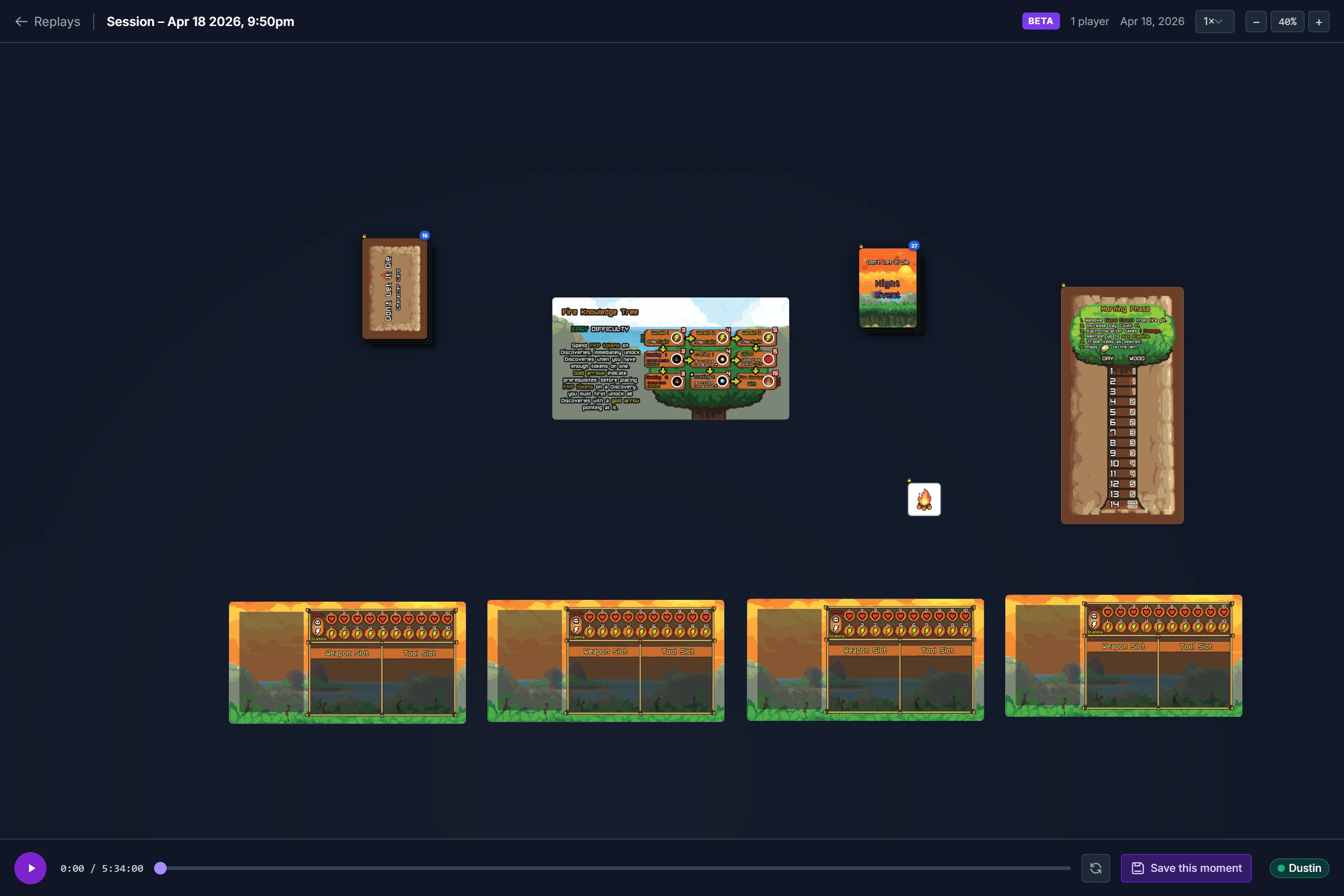The height and width of the screenshot is (896, 1344).
Task: Click the Morning Phase heading
Action: coord(1124,309)
